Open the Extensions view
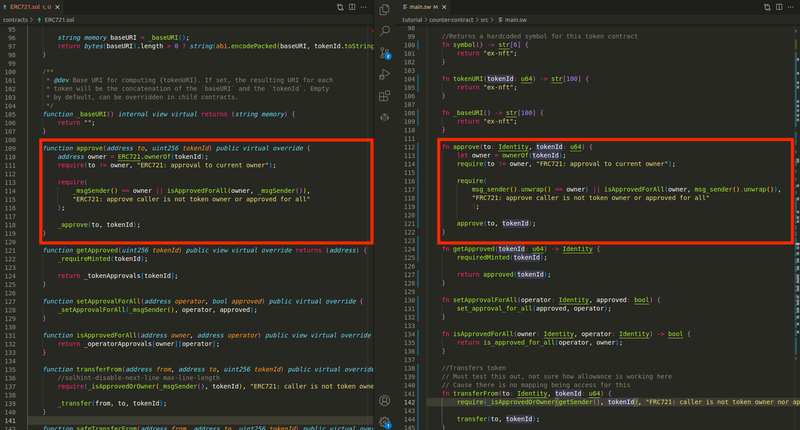The image size is (800, 430). click(x=385, y=96)
